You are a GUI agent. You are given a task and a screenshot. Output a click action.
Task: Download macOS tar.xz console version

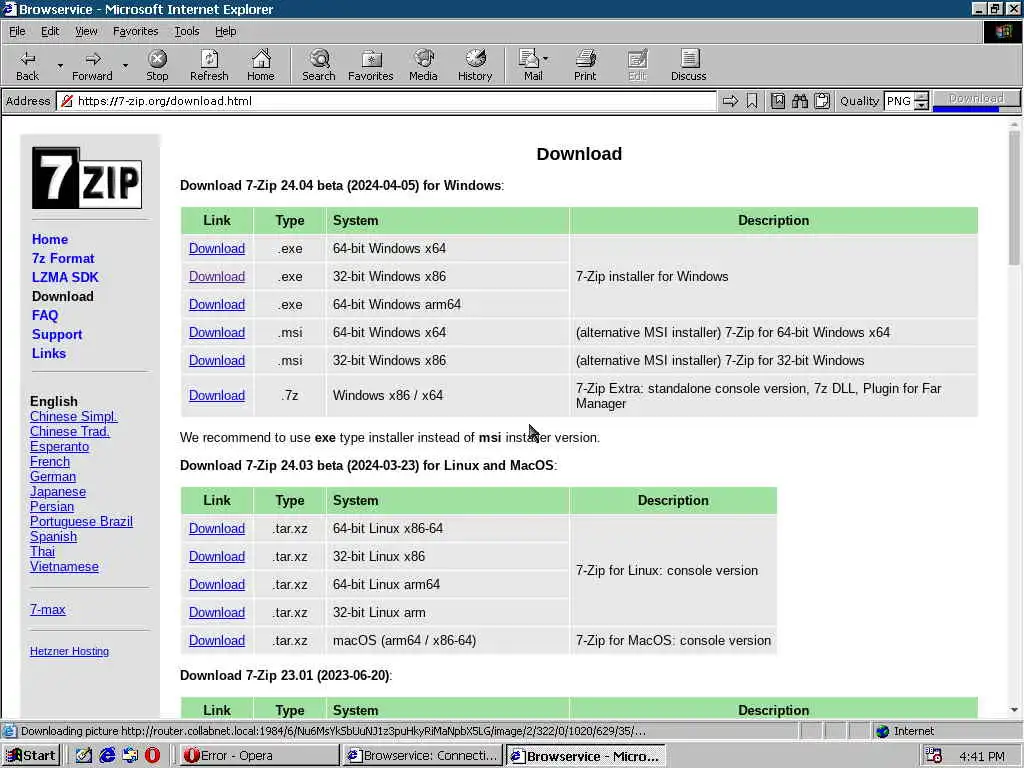pyautogui.click(x=217, y=640)
